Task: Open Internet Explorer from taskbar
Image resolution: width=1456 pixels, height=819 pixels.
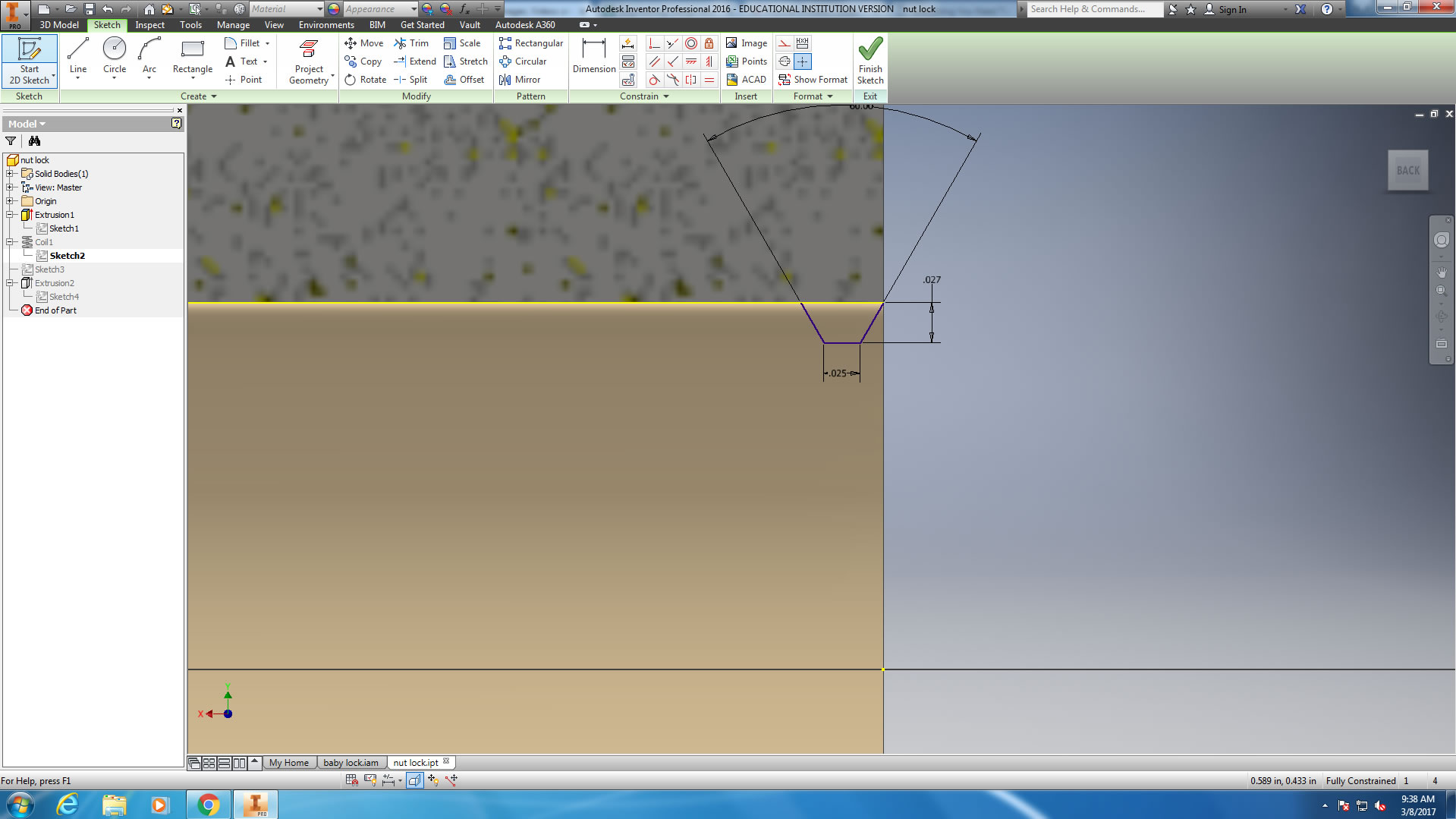Action: pos(68,805)
